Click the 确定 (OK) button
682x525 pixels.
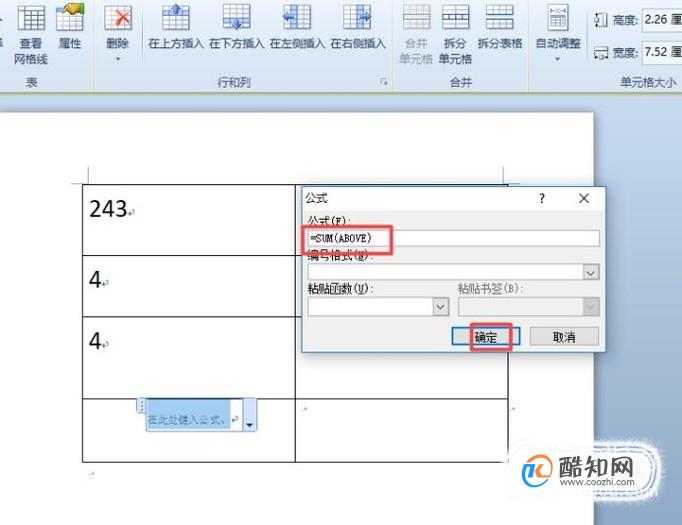pos(486,337)
